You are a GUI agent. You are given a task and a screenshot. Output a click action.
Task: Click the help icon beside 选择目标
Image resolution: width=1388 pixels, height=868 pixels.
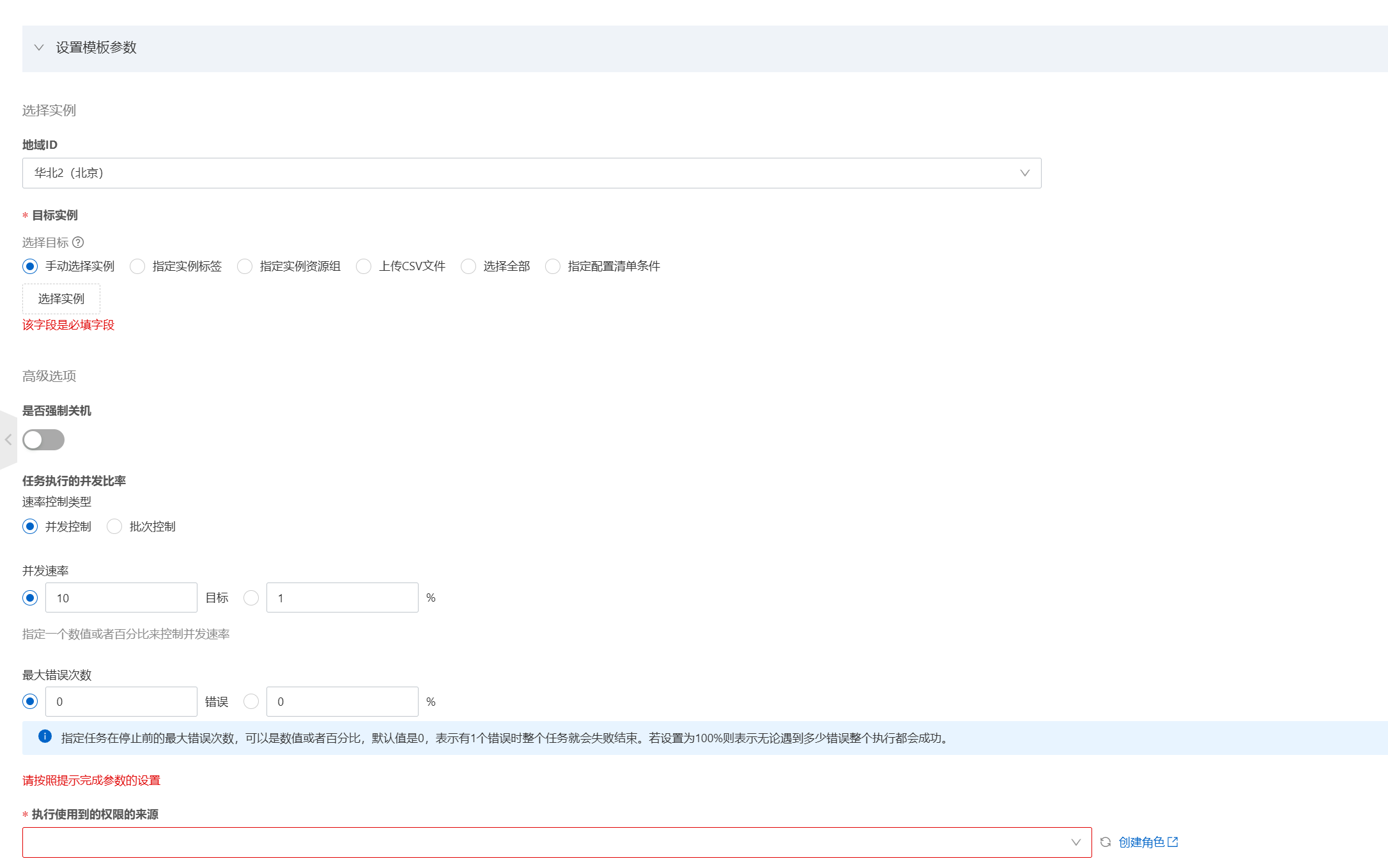point(78,243)
